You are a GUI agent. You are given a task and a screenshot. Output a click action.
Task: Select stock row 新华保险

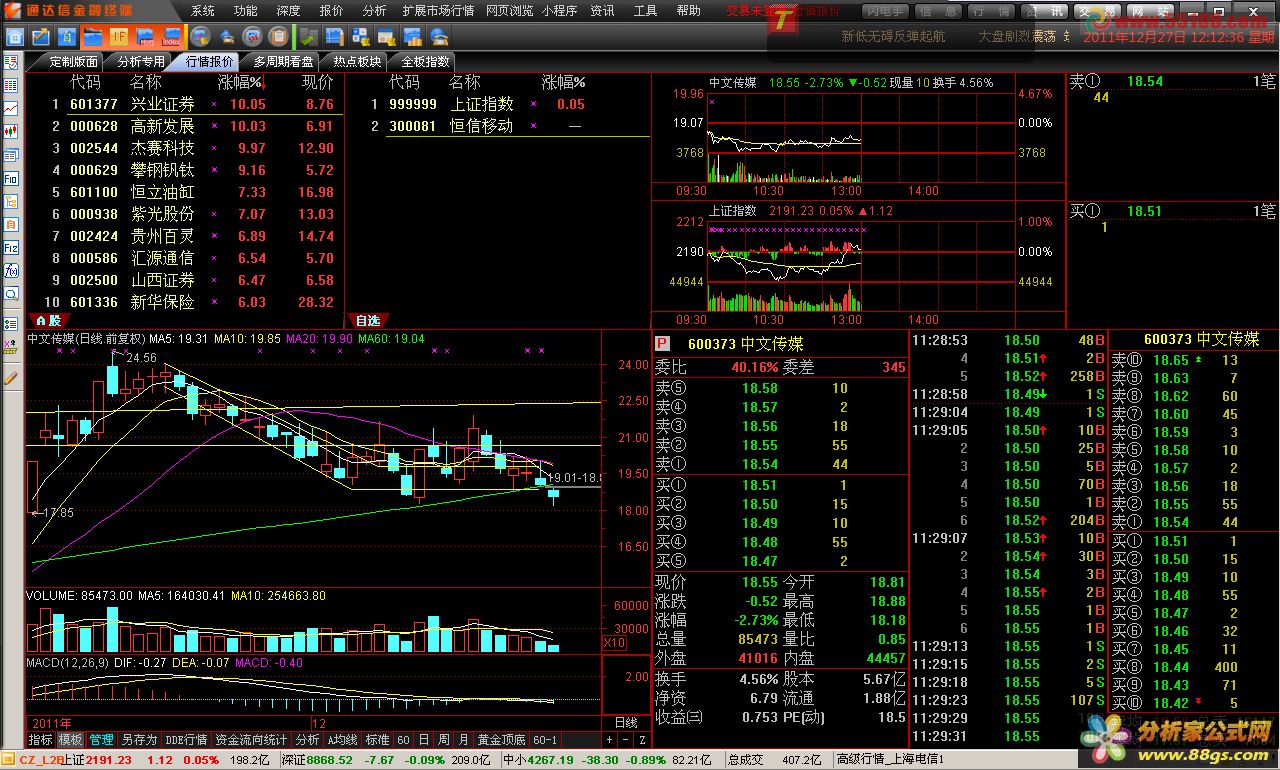point(193,302)
